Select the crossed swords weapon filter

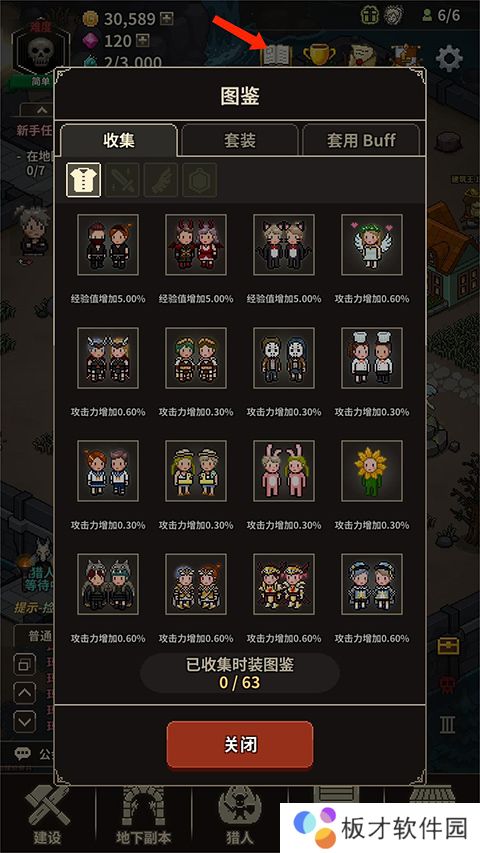click(122, 180)
